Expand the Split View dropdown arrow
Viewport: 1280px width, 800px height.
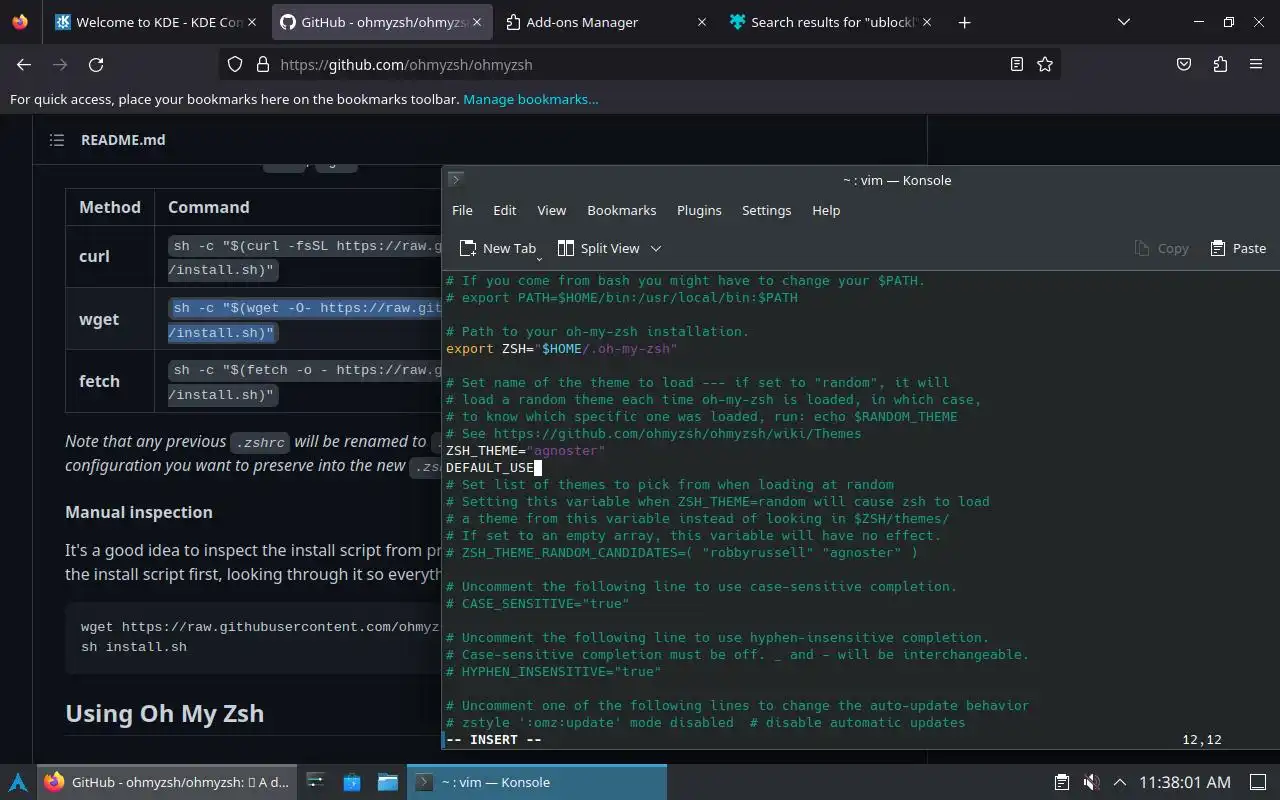coord(656,248)
